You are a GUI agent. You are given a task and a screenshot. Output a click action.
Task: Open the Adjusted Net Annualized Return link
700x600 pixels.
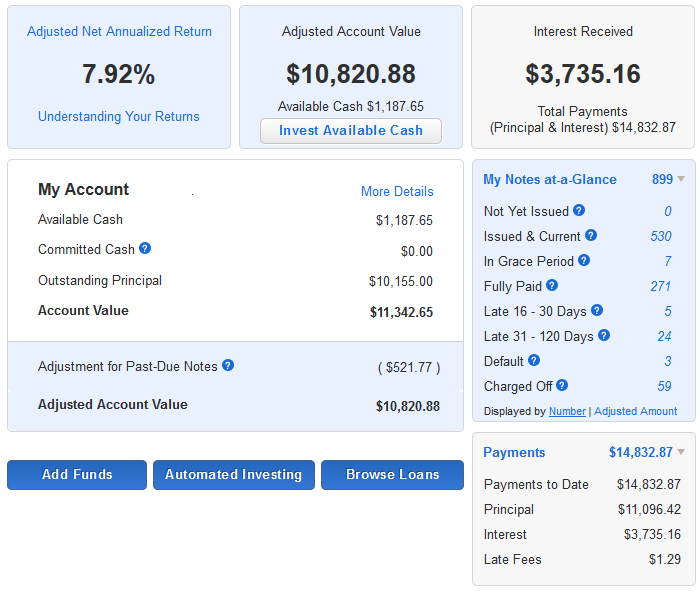pos(119,32)
